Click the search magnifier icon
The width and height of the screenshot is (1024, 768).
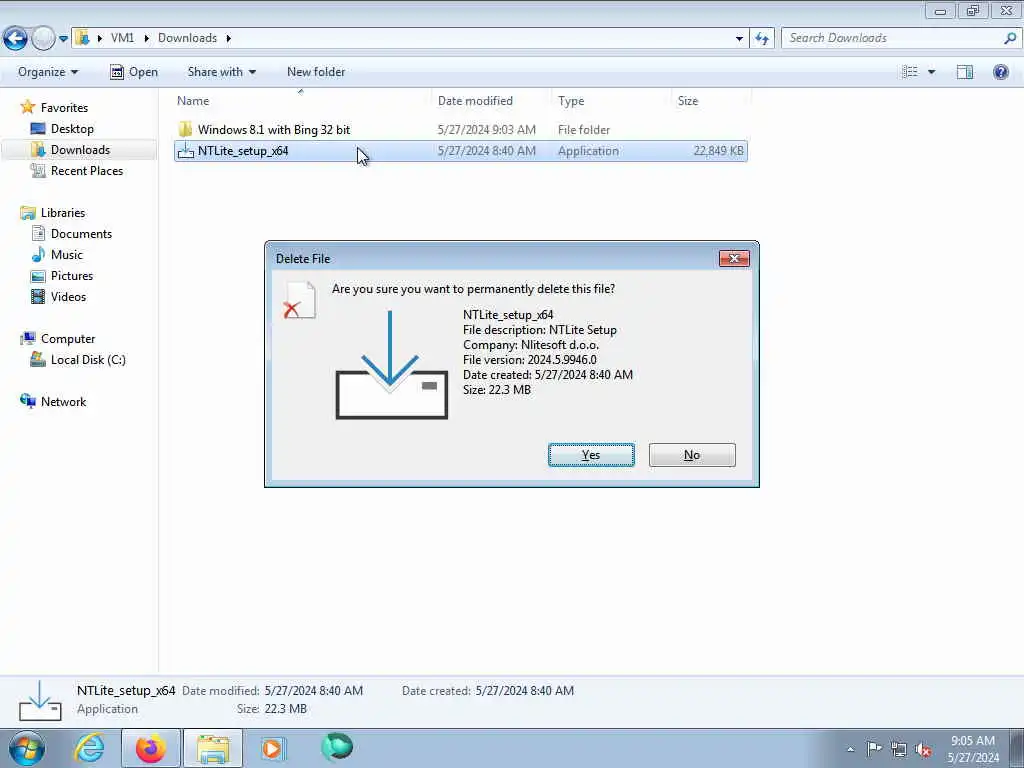[x=1010, y=38]
